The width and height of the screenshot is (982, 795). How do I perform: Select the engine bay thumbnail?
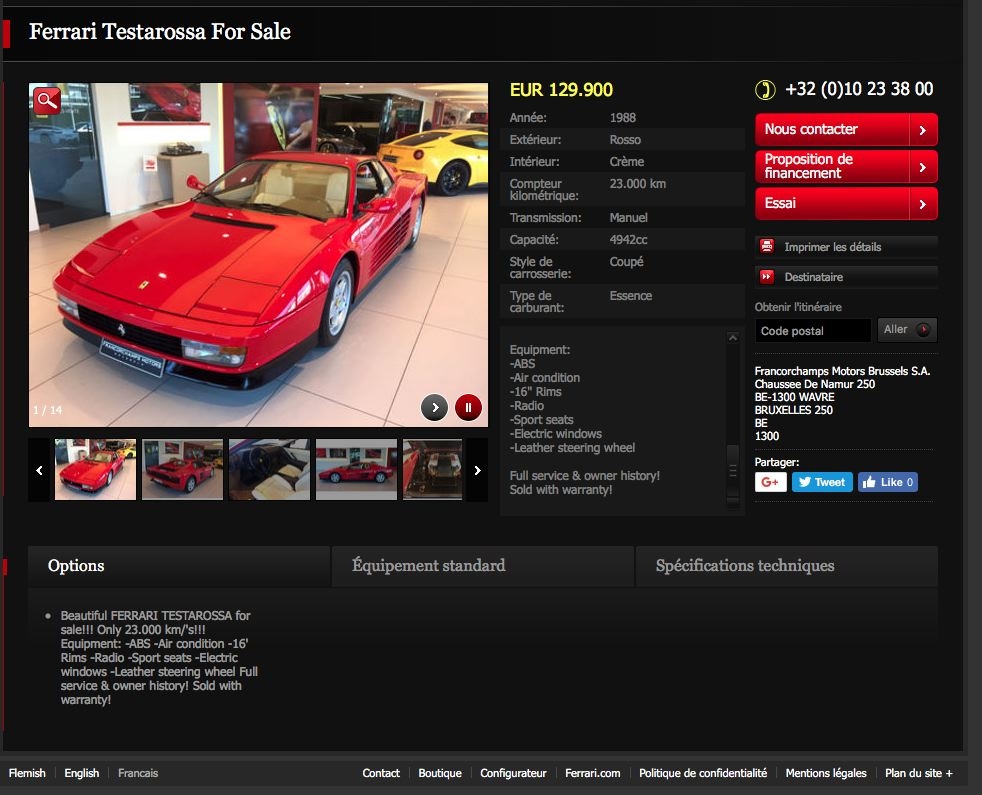433,469
